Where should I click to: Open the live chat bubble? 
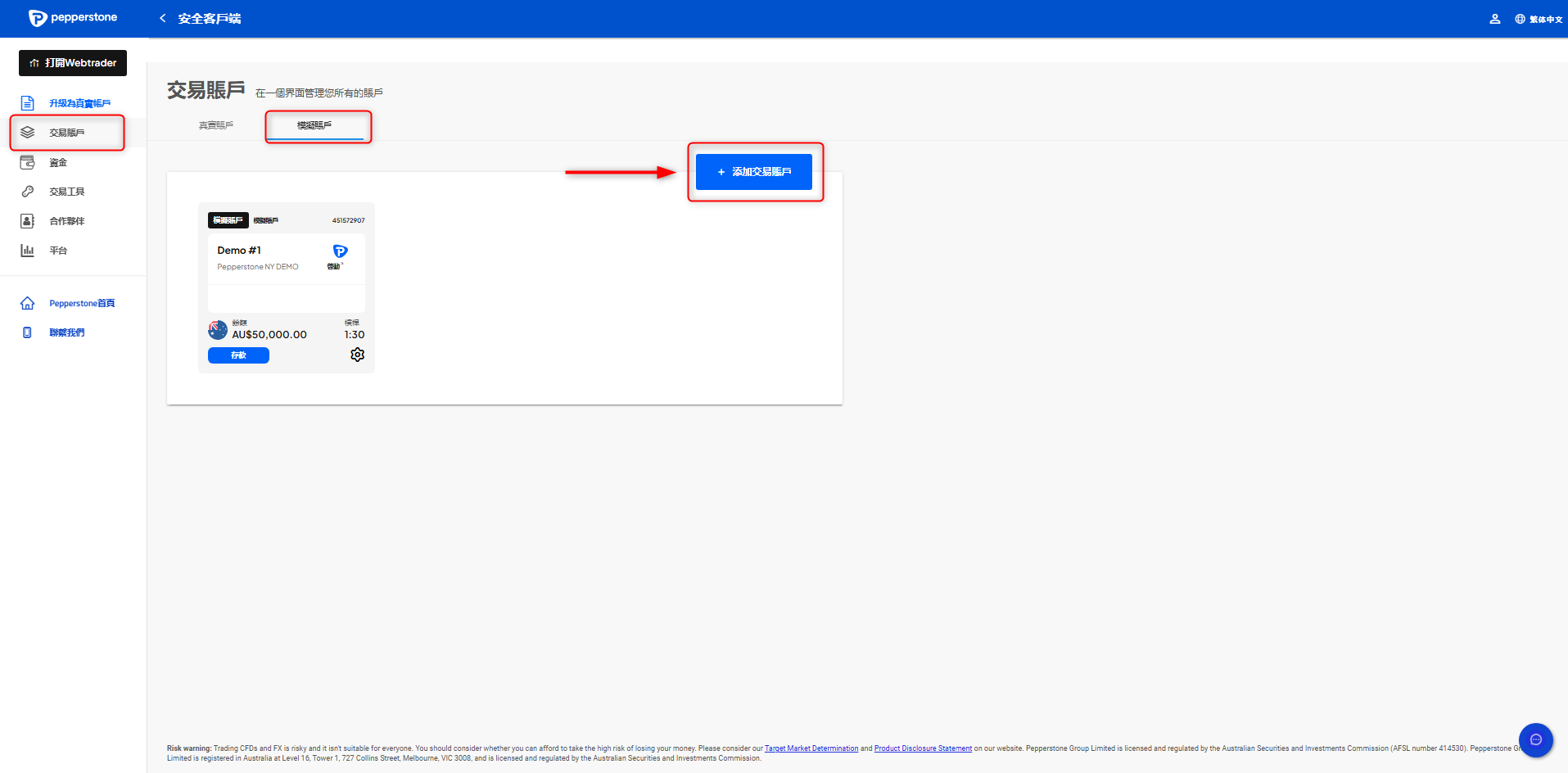(x=1535, y=740)
